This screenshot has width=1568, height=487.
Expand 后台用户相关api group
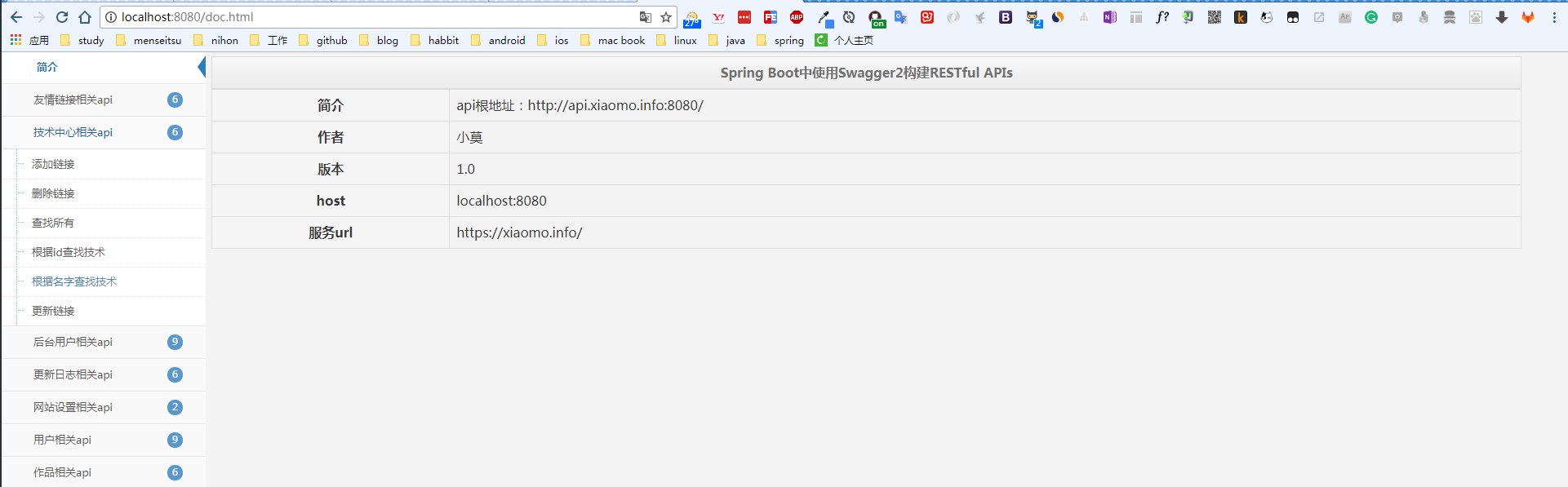tap(104, 342)
